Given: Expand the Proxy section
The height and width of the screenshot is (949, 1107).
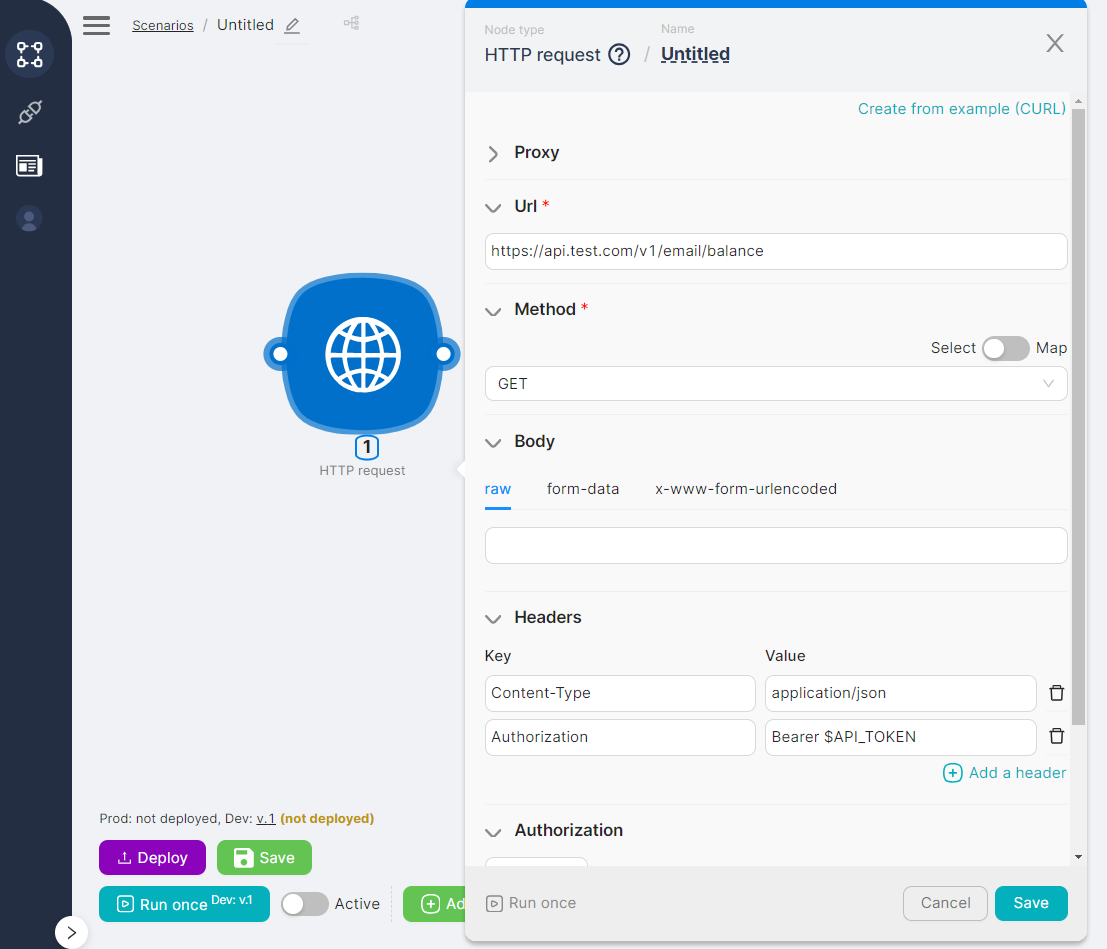Looking at the screenshot, I should 493,153.
